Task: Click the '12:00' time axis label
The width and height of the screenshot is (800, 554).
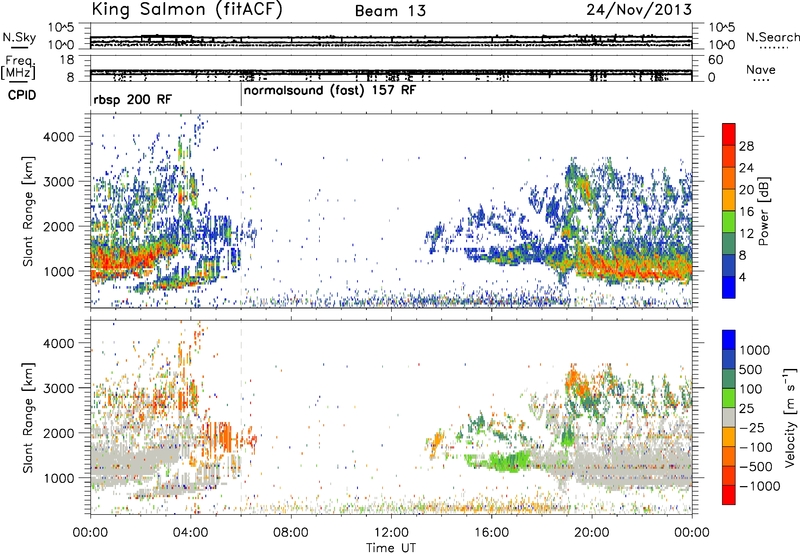Action: (391, 533)
